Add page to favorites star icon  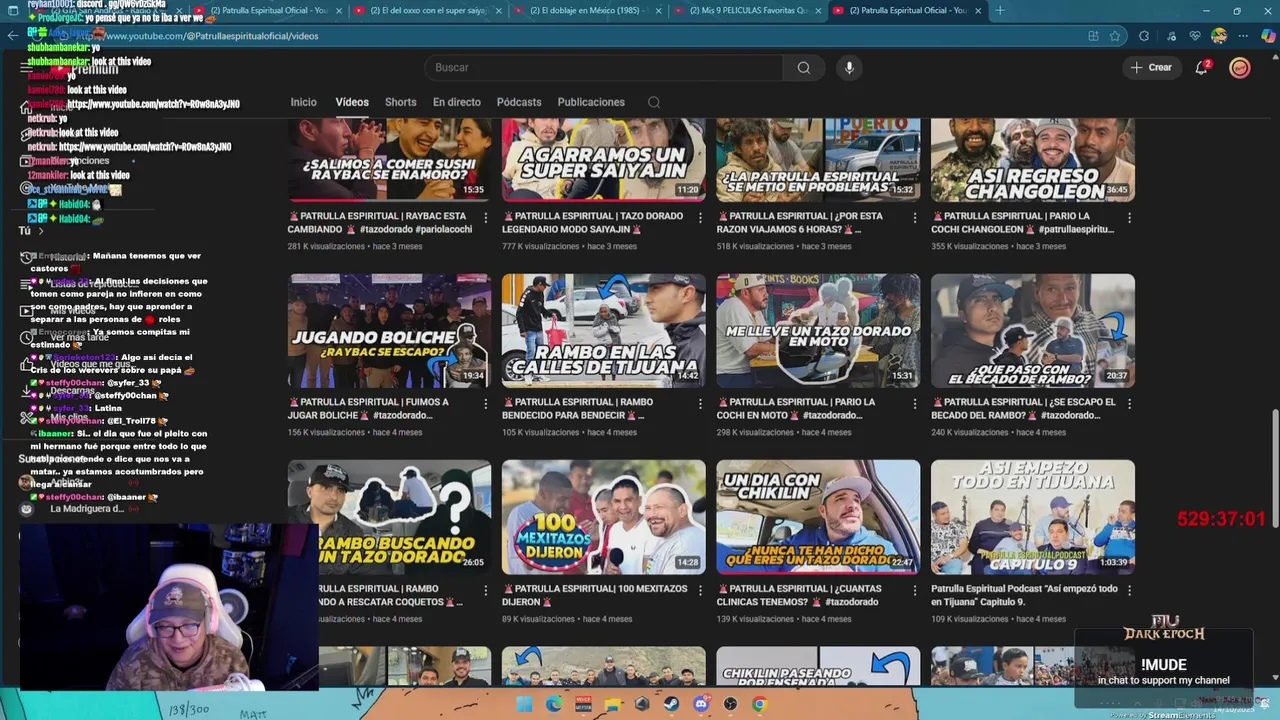1115,36
